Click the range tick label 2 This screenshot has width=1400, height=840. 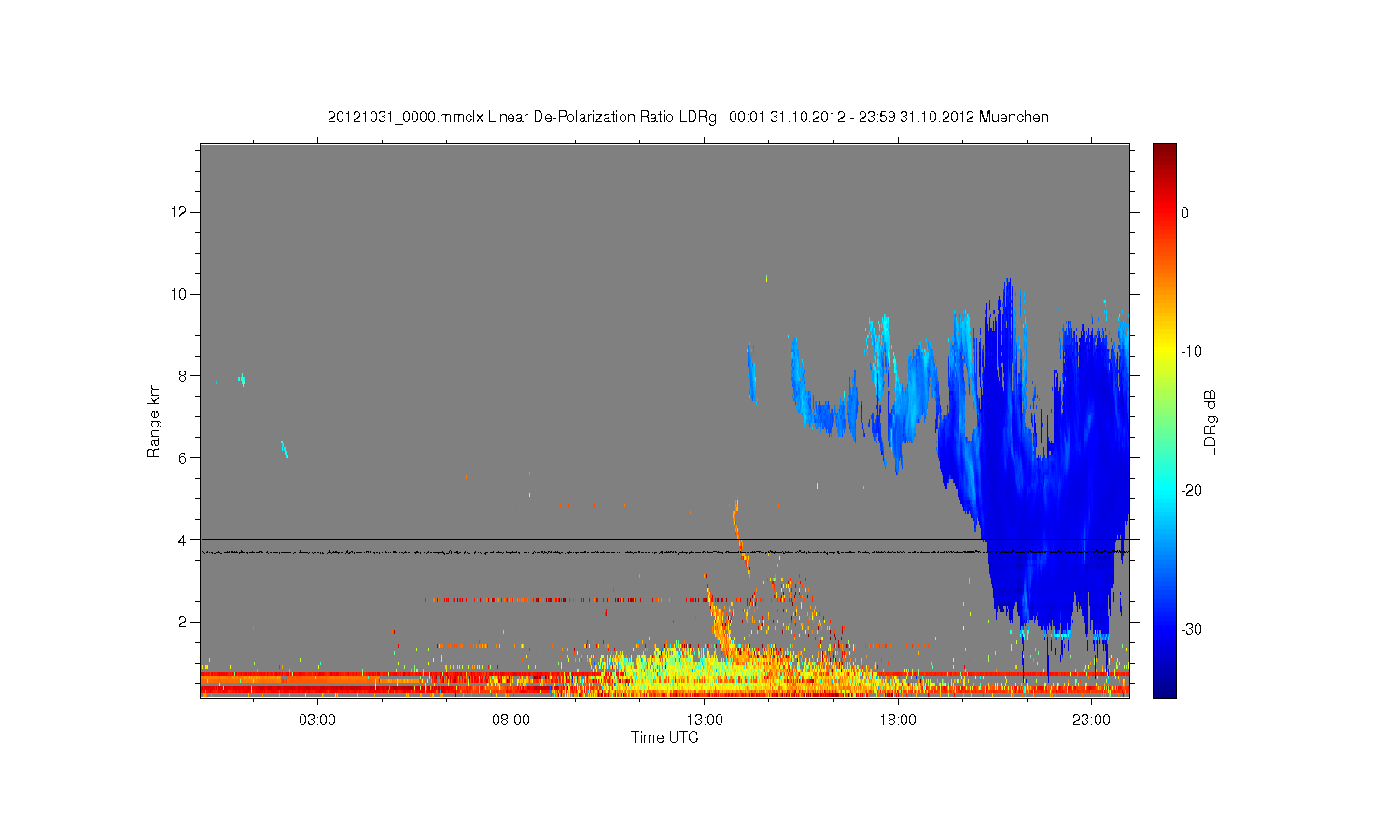point(184,622)
